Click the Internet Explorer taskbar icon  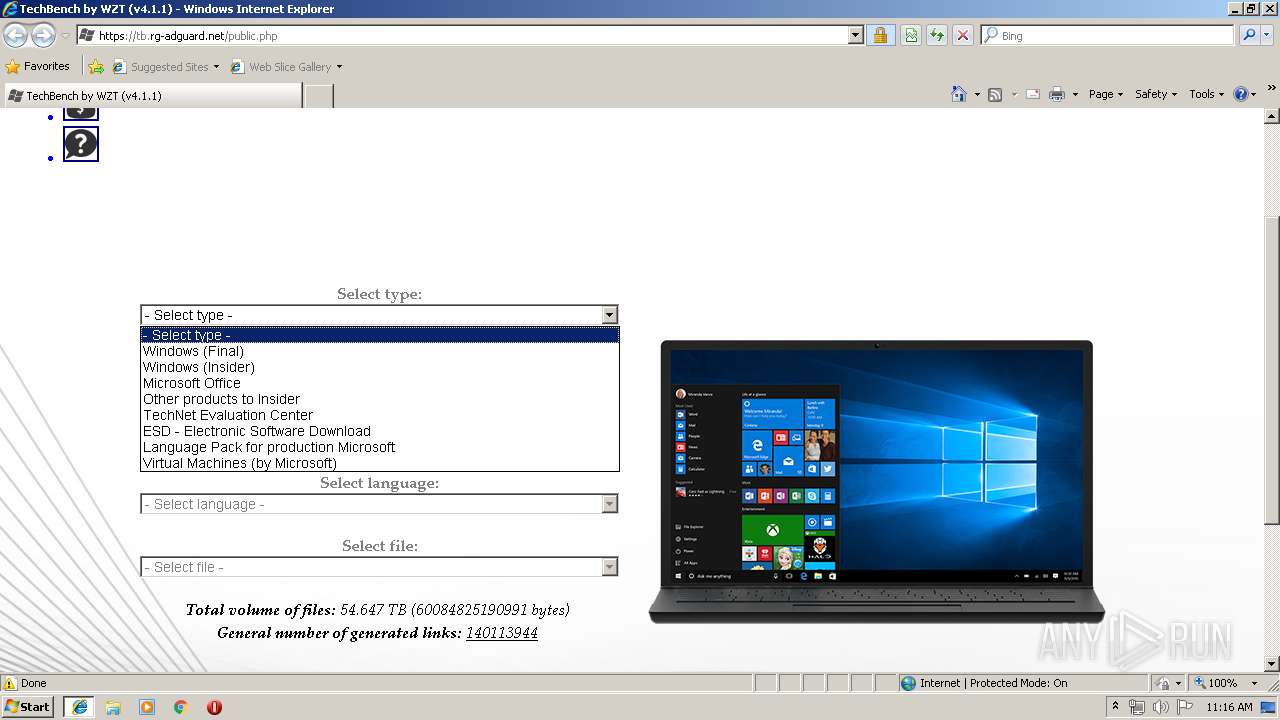click(x=79, y=707)
